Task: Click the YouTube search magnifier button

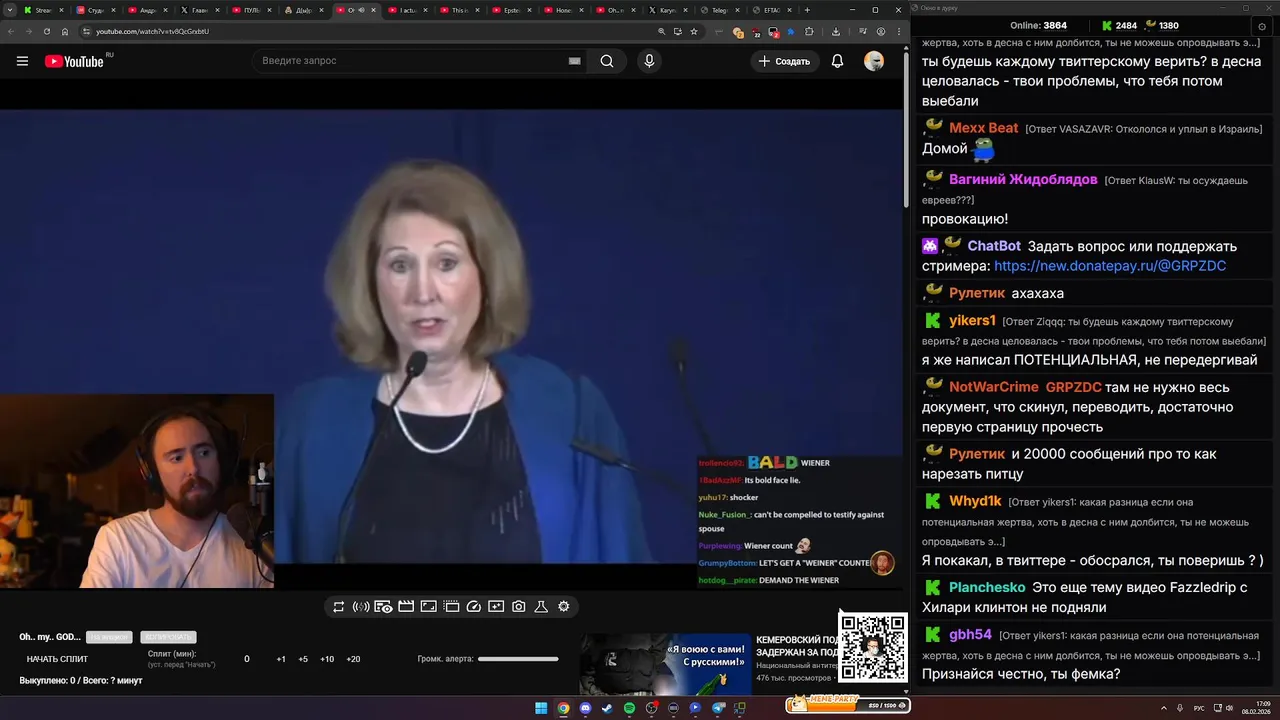Action: [607, 61]
